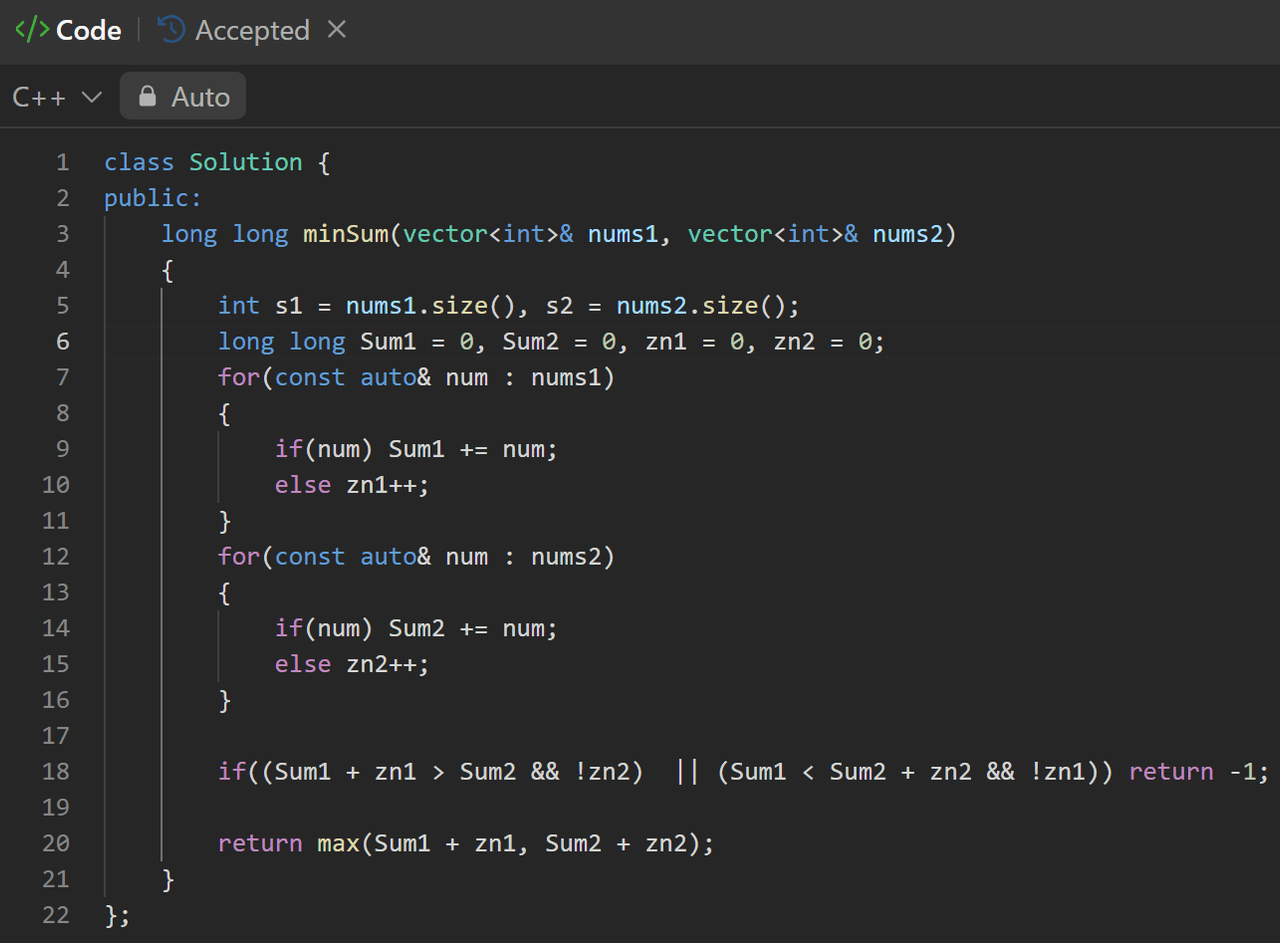Click the public: keyword on line 2

pyautogui.click(x=152, y=198)
